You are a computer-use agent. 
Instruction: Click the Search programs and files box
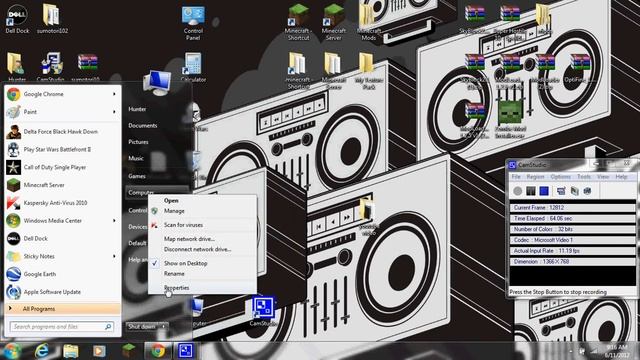(x=62, y=327)
